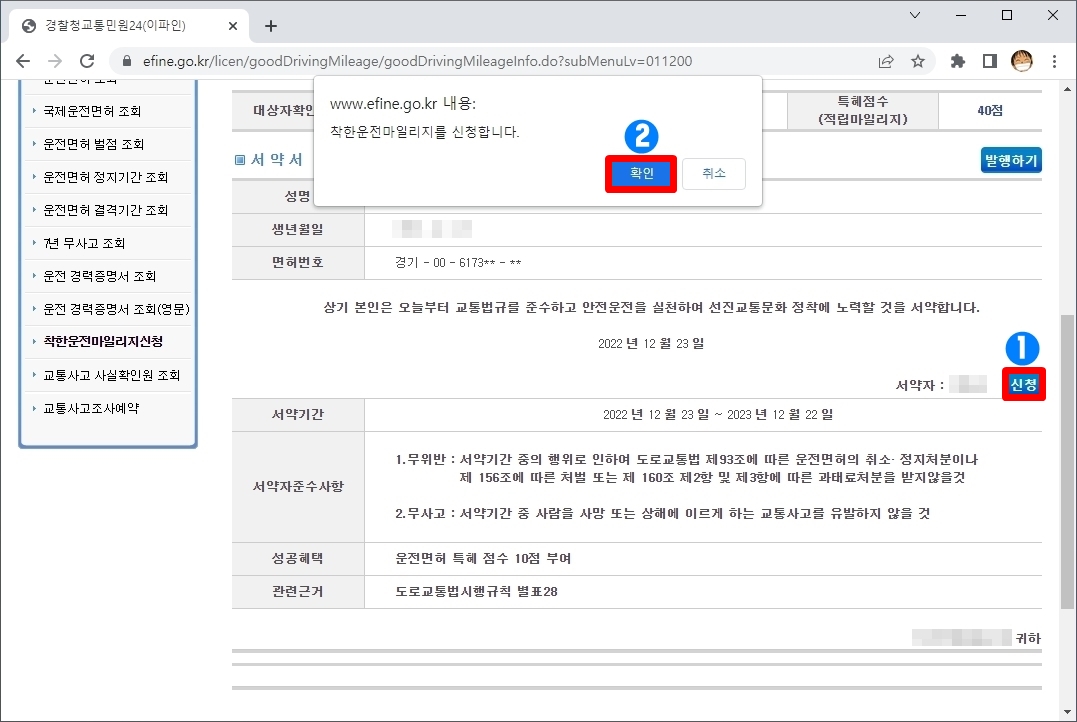
Task: Open 운전면허 벌점 조회 menu
Action: pos(93,144)
